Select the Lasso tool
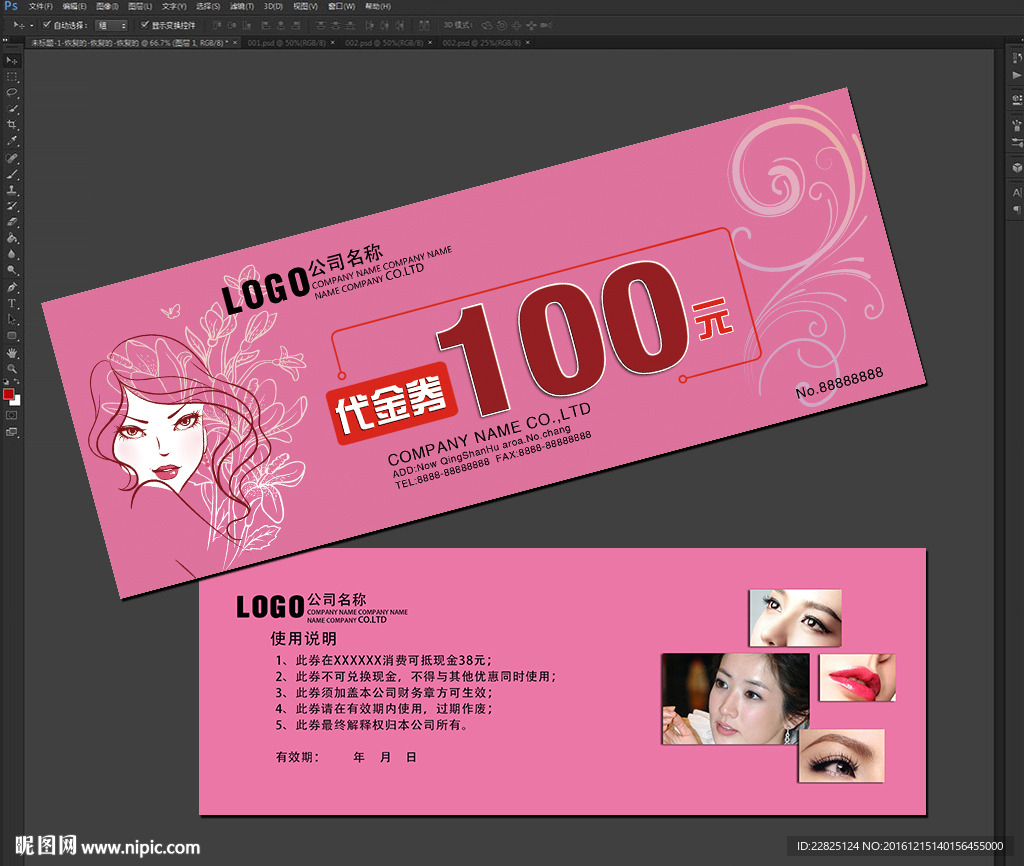The height and width of the screenshot is (866, 1024). [x=12, y=92]
